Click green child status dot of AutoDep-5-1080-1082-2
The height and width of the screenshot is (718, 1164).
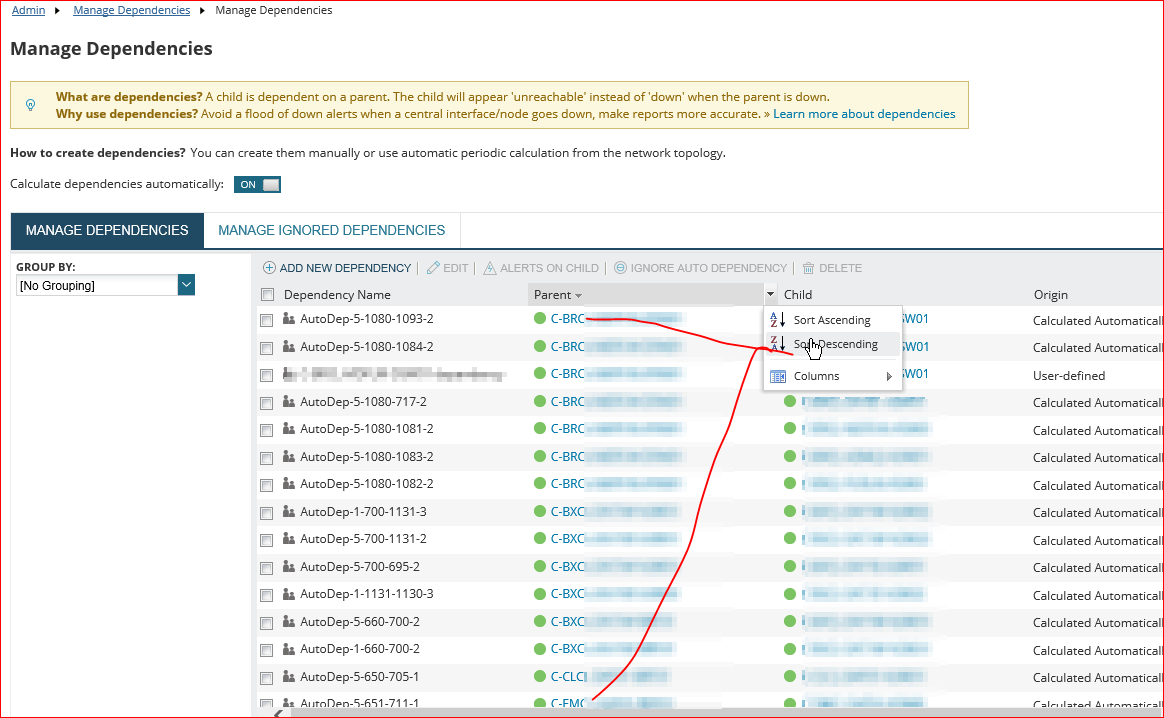click(x=790, y=483)
